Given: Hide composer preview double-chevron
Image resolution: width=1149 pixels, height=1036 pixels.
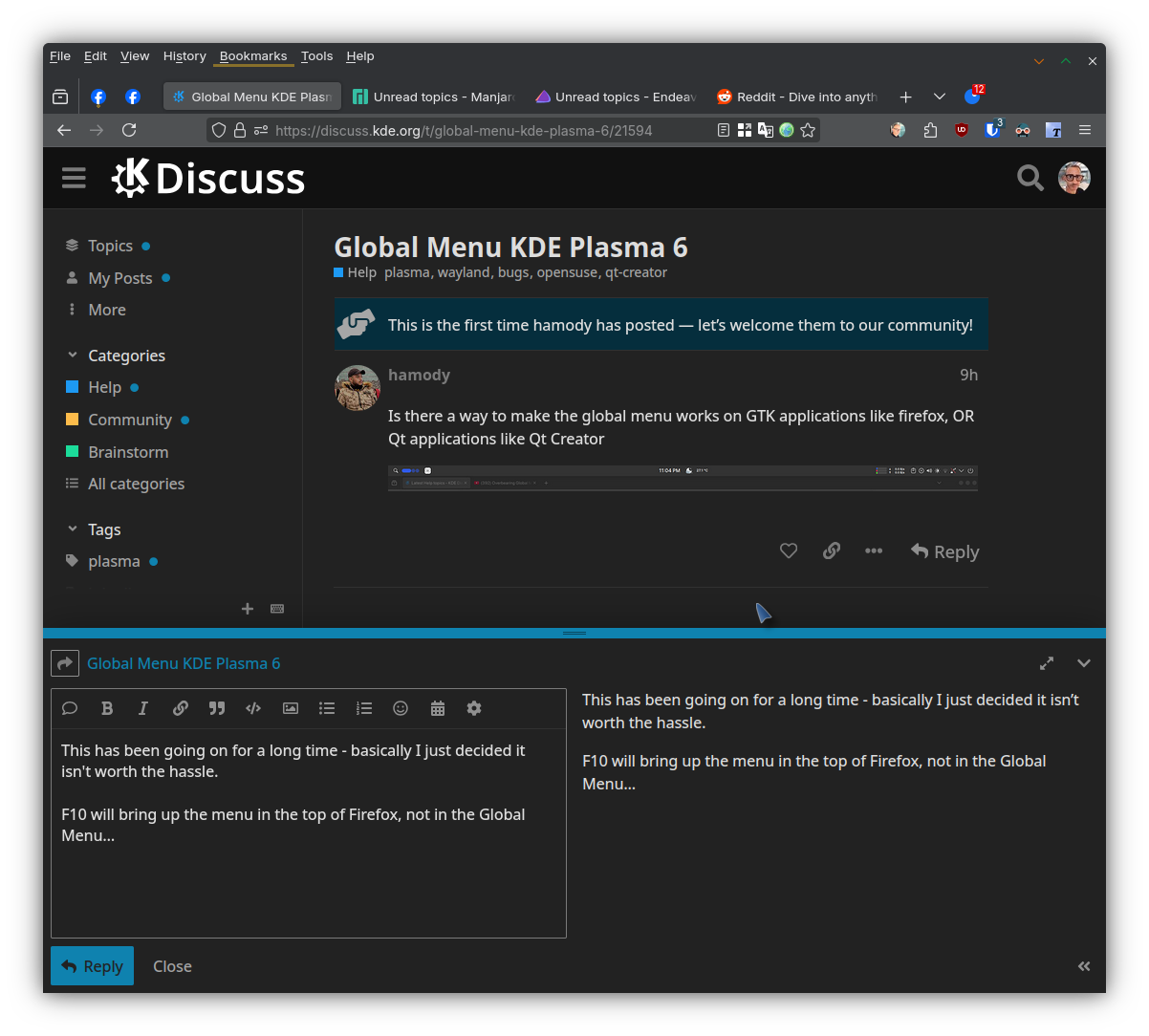Looking at the screenshot, I should tap(1084, 966).
